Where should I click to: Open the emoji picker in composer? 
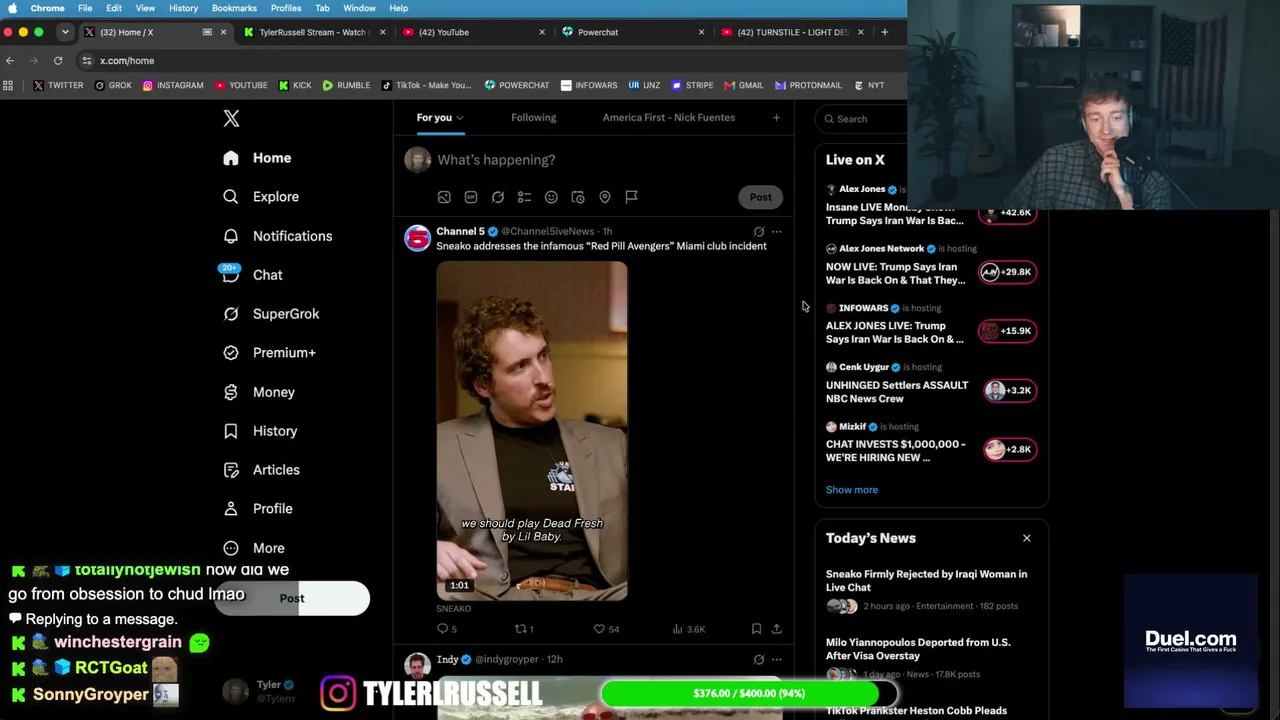pos(551,197)
